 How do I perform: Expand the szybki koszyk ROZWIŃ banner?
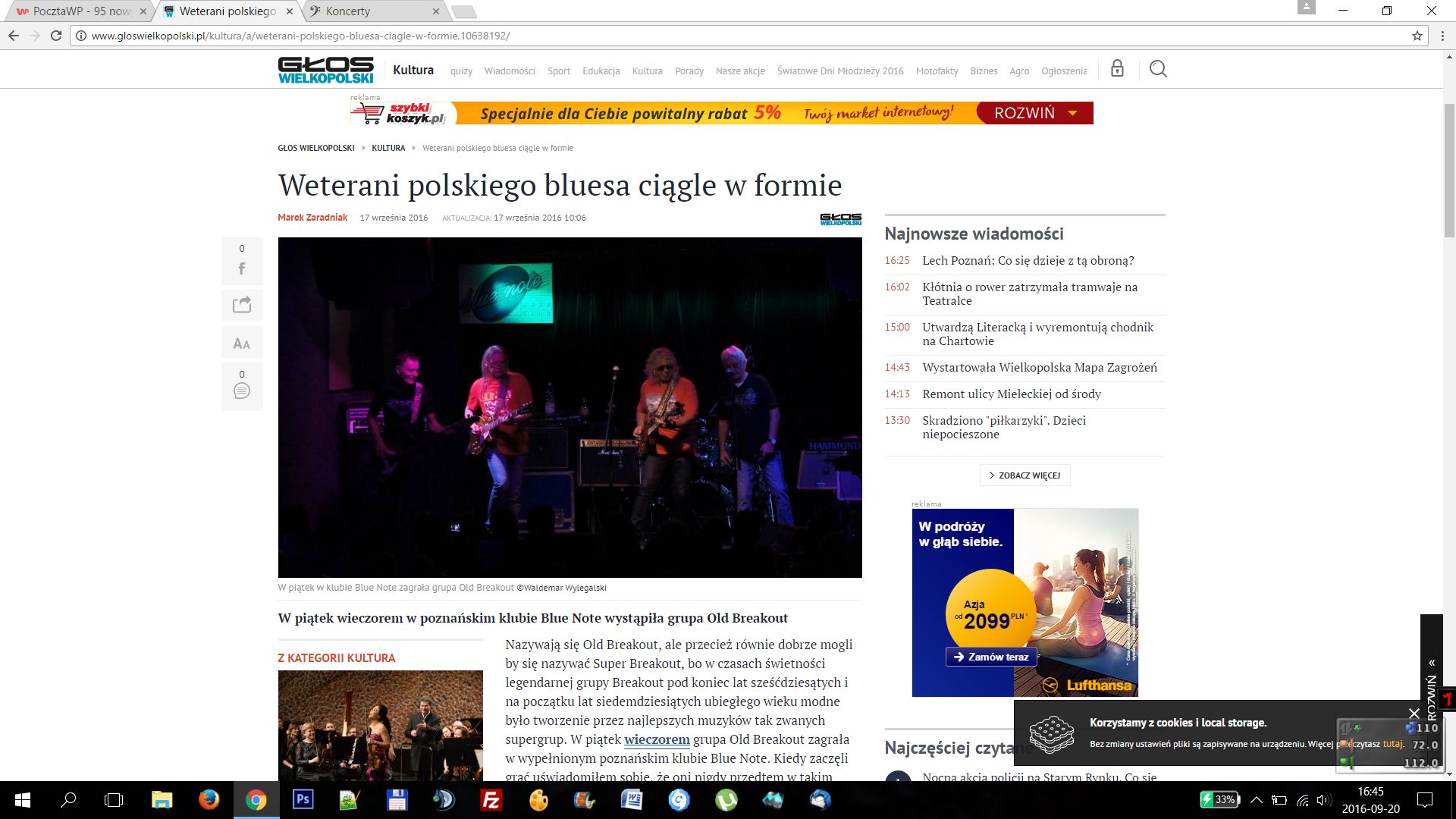coord(1034,113)
